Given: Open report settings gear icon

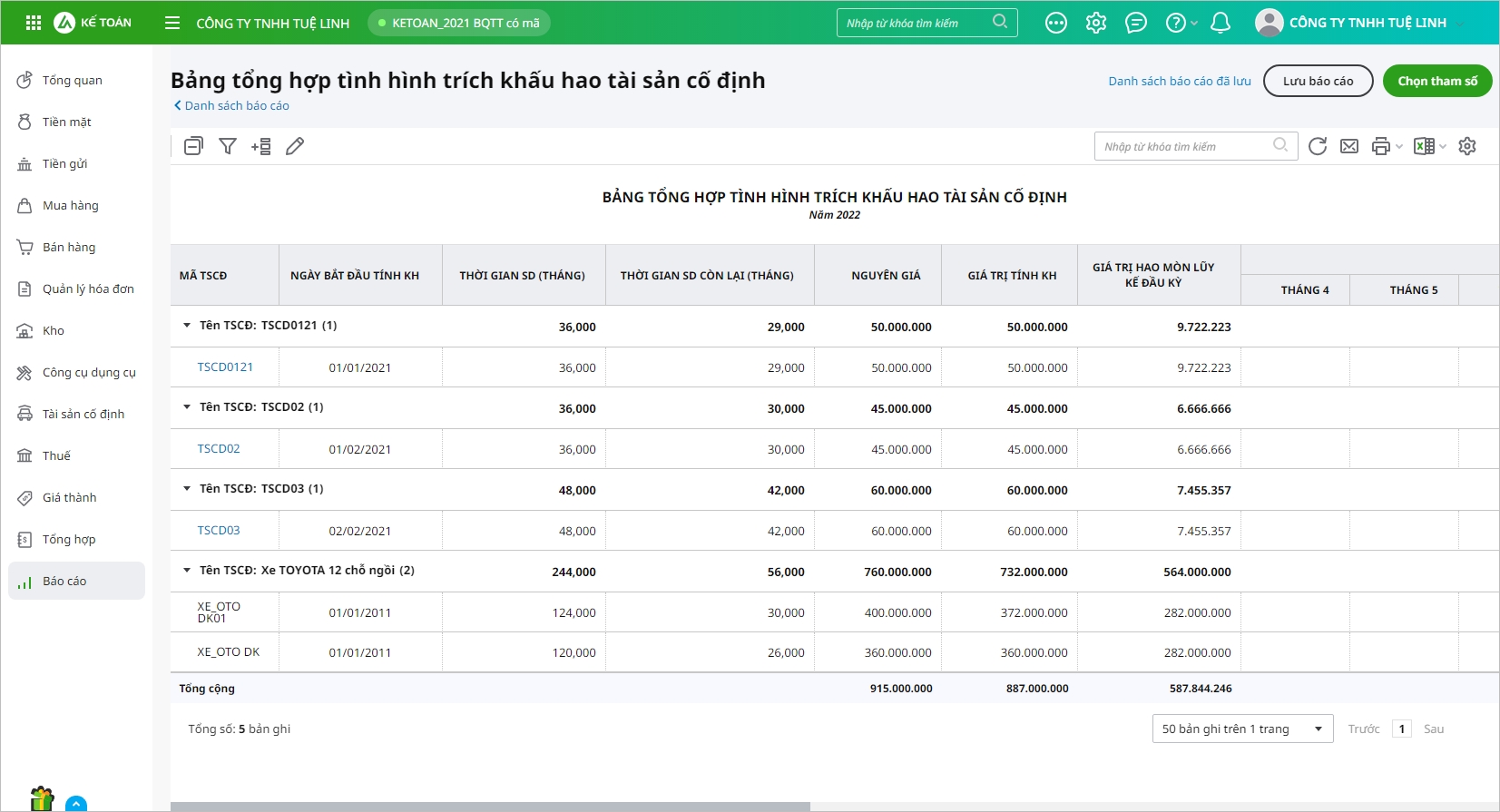Looking at the screenshot, I should tap(1467, 146).
